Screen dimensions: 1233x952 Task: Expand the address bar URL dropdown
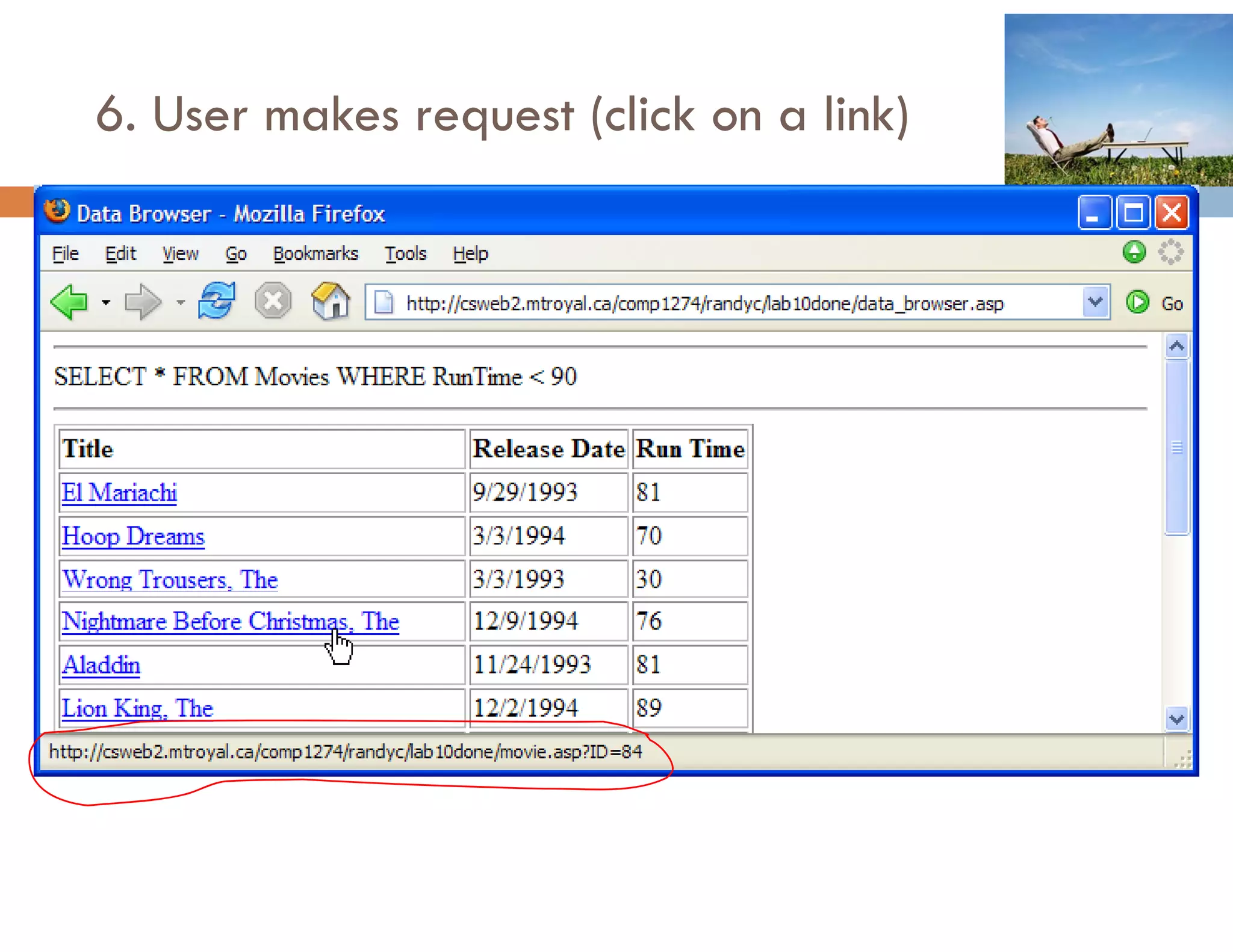point(1095,301)
